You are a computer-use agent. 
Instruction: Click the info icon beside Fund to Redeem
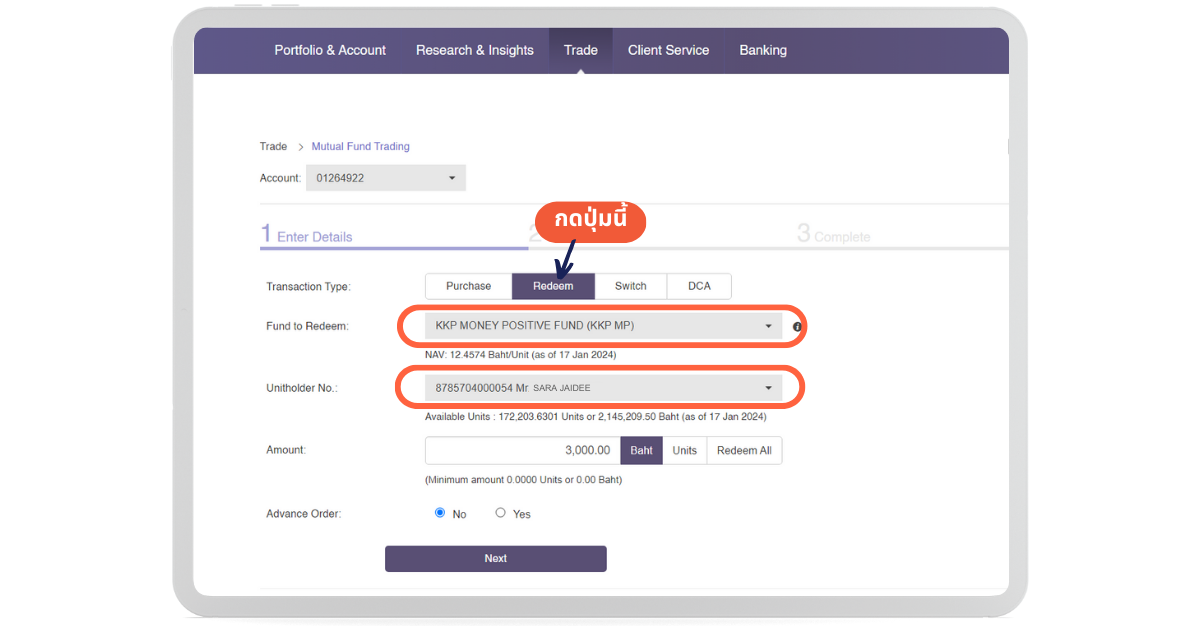point(797,327)
